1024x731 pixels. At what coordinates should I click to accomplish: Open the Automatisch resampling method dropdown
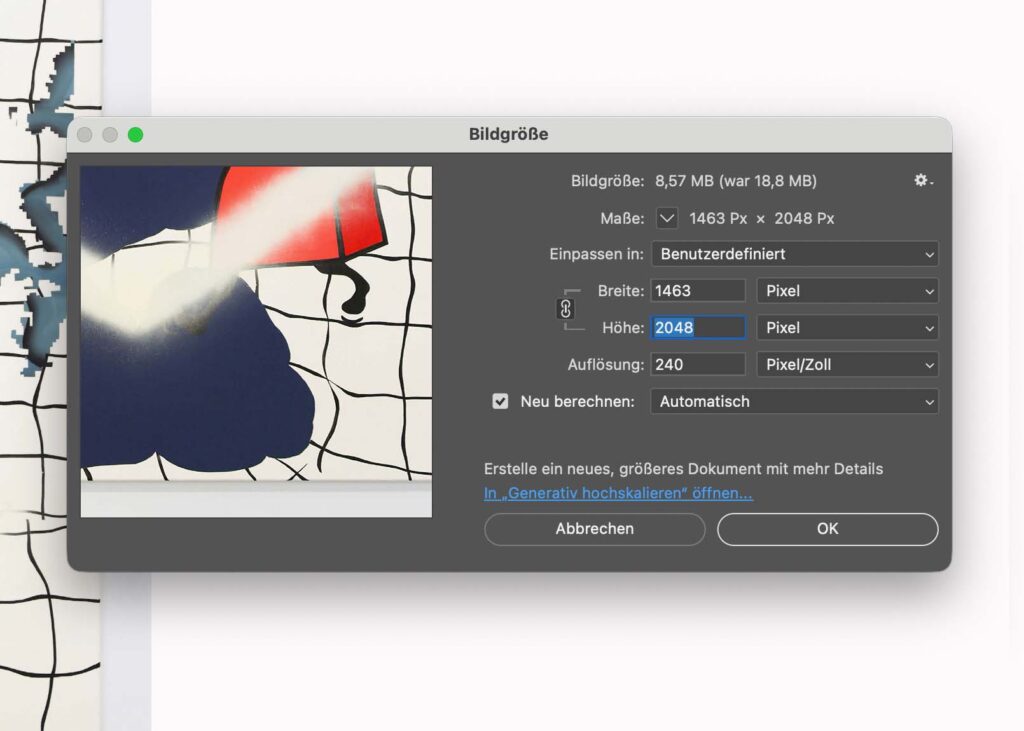(794, 402)
